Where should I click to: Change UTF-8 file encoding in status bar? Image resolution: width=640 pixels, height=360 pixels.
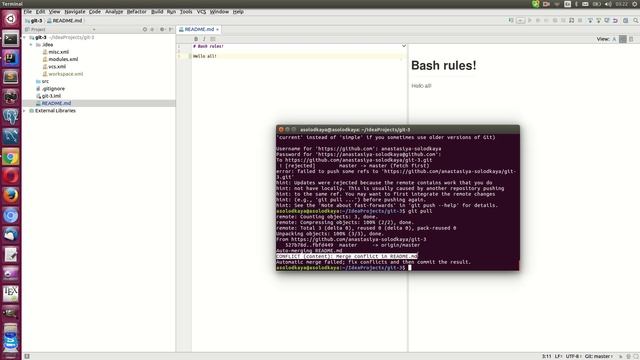(x=573, y=356)
